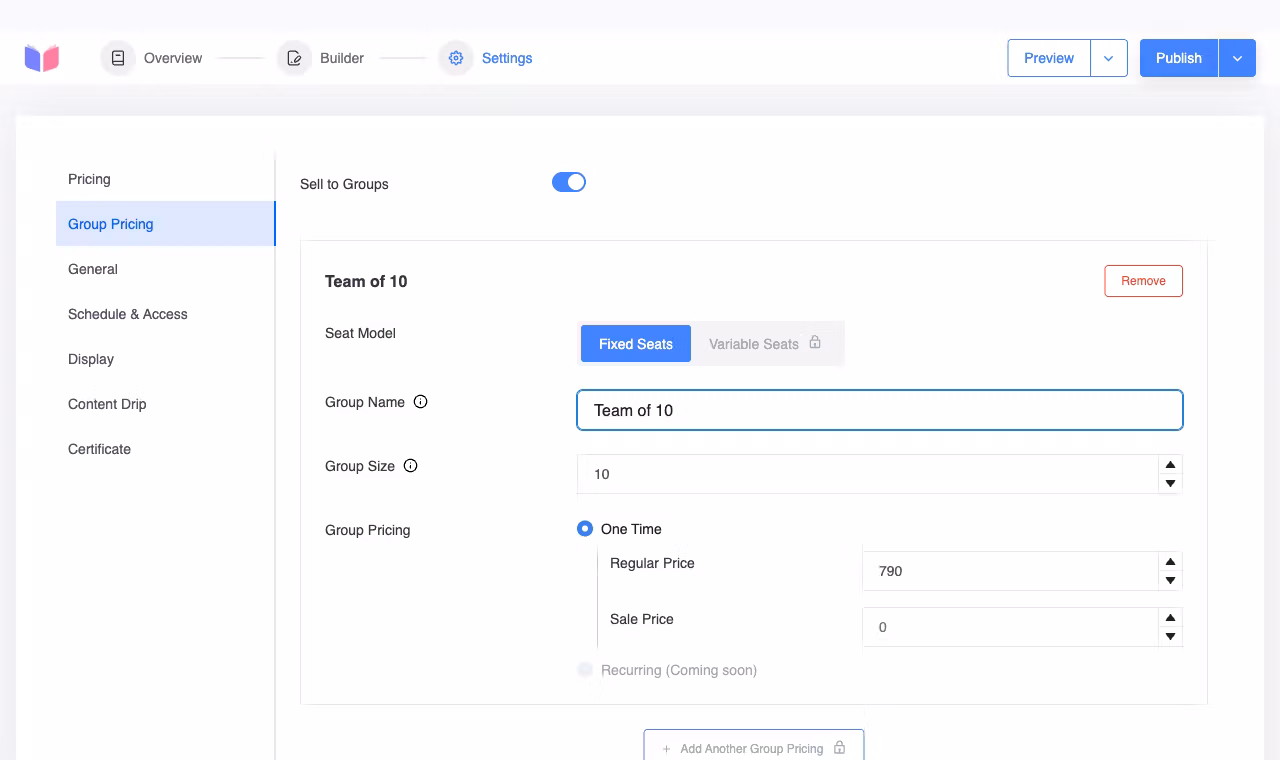Click the Group Name input field

tap(880, 410)
